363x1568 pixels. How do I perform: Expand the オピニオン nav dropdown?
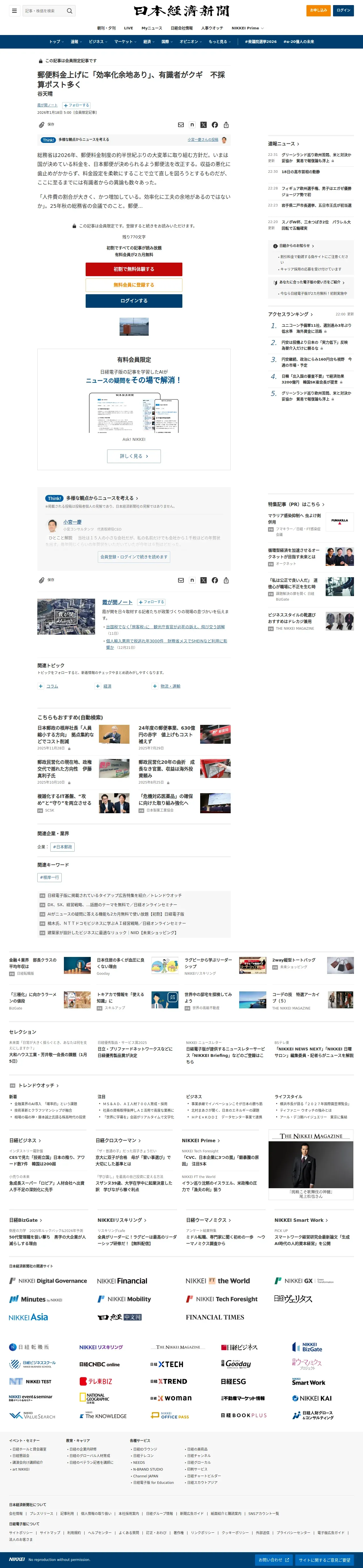[x=191, y=42]
